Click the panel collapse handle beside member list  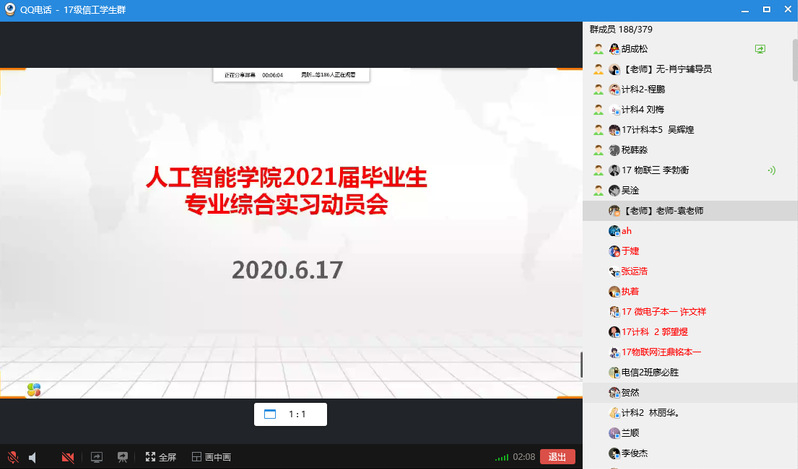(581, 363)
